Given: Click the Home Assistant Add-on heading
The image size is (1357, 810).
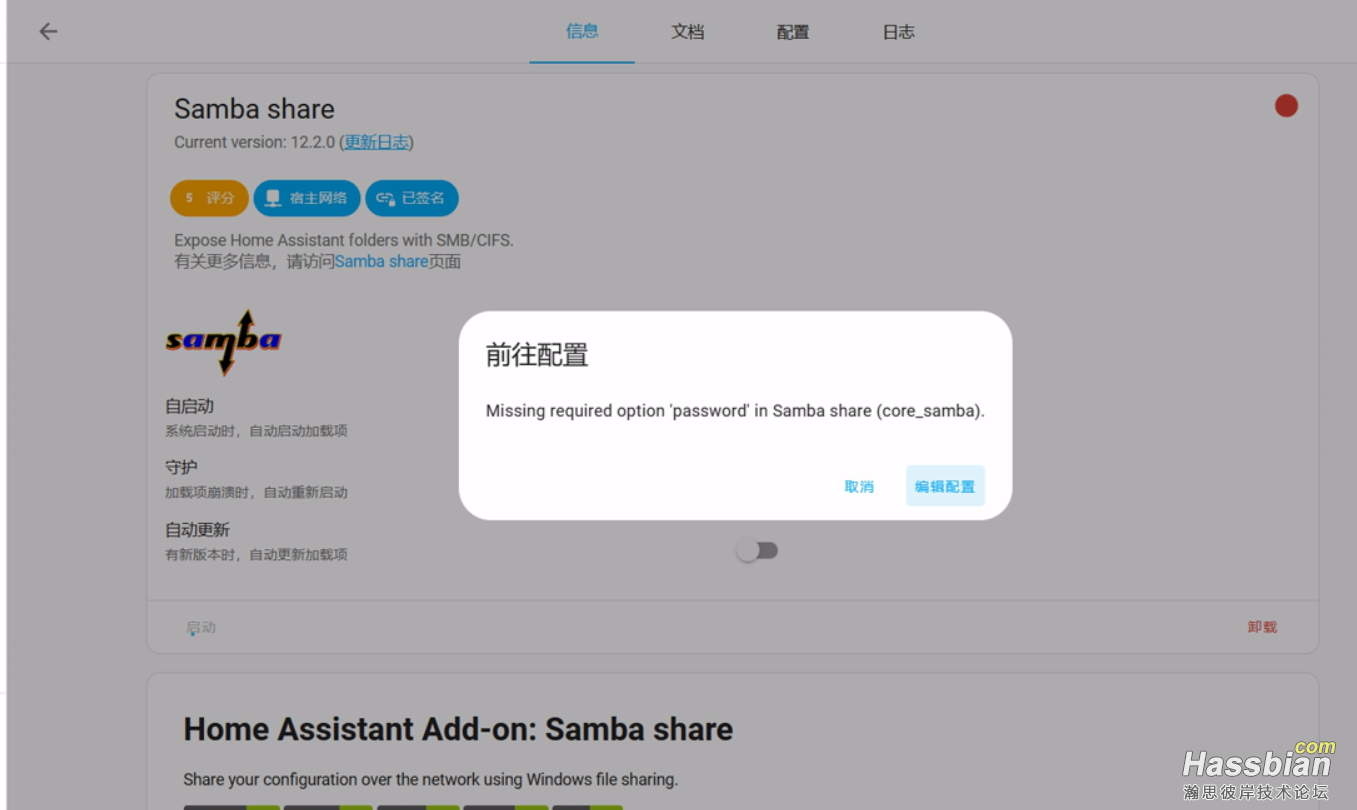Looking at the screenshot, I should (458, 729).
